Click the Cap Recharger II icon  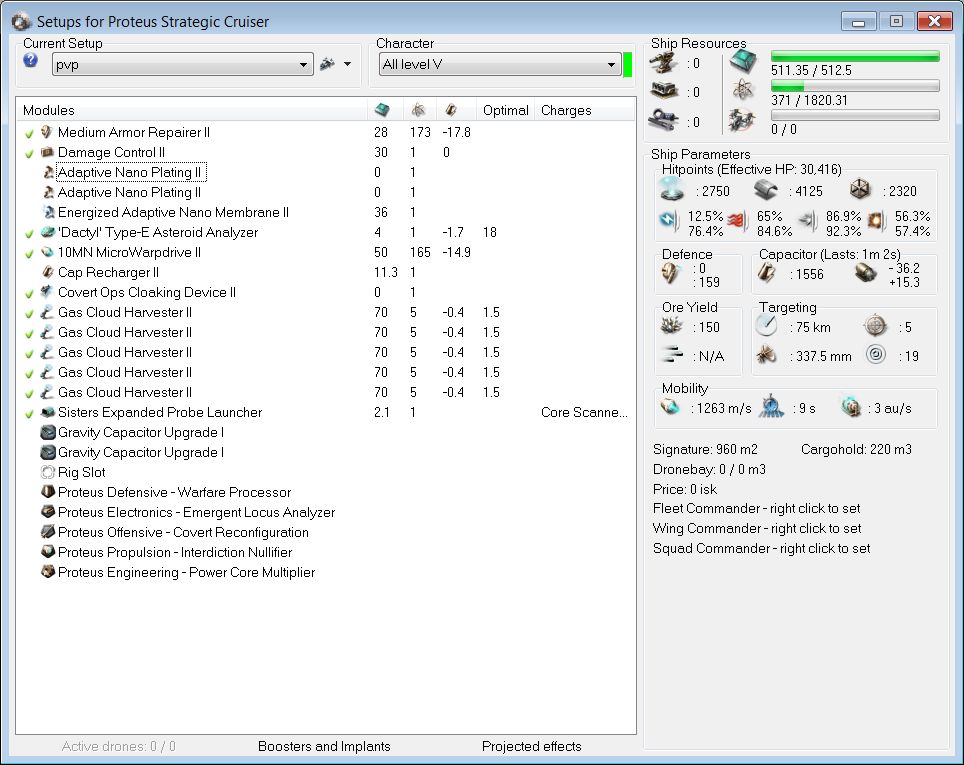coord(47,272)
